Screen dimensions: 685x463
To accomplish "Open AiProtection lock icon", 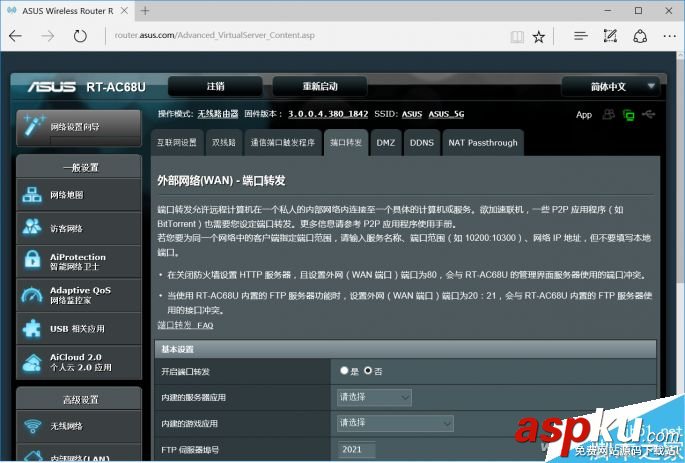I will click(x=32, y=259).
